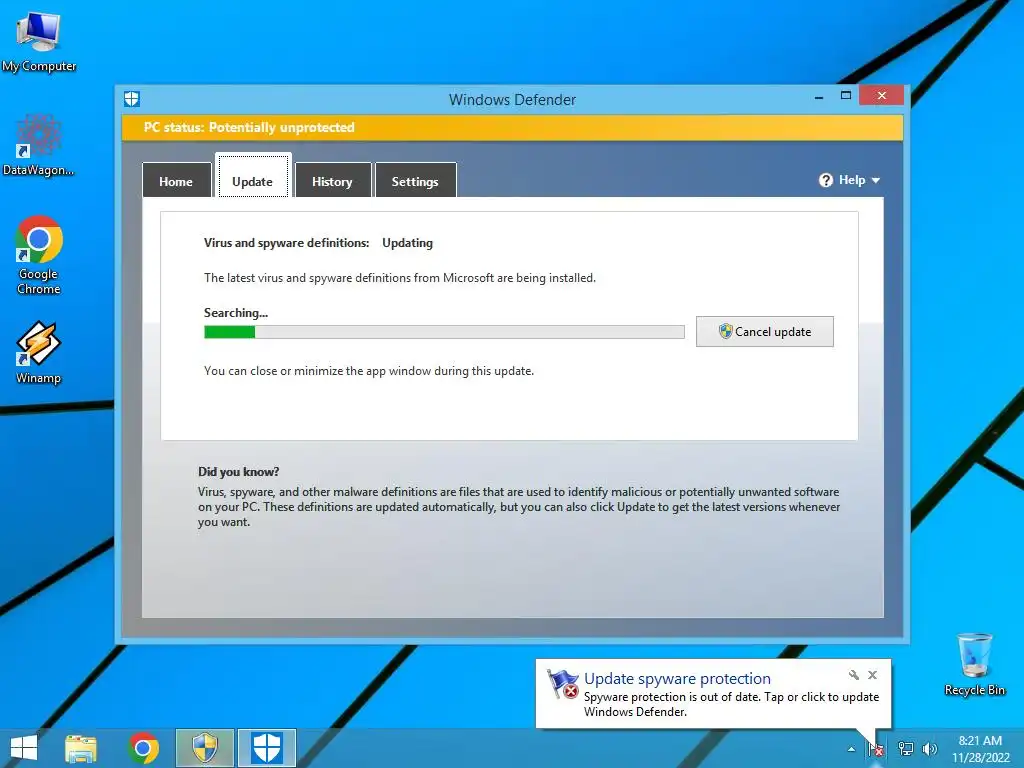Go to the Settings tab

(415, 181)
